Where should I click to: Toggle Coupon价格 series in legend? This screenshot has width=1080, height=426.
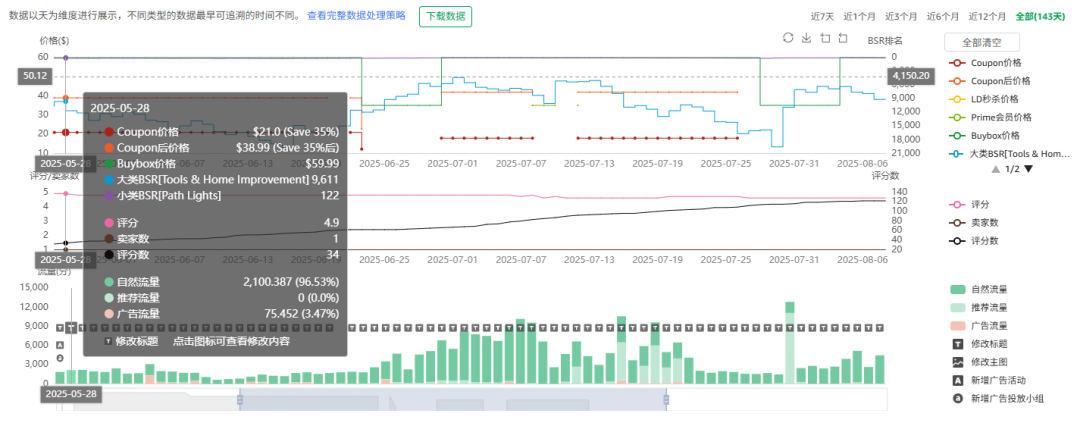[x=1000, y=63]
